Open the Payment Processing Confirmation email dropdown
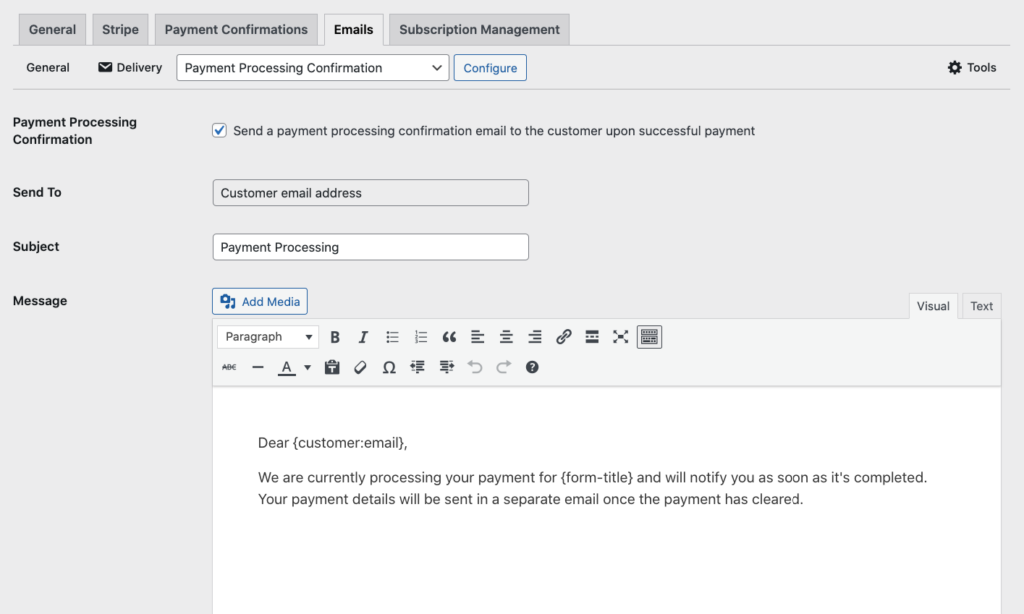Image resolution: width=1024 pixels, height=614 pixels. tap(312, 68)
